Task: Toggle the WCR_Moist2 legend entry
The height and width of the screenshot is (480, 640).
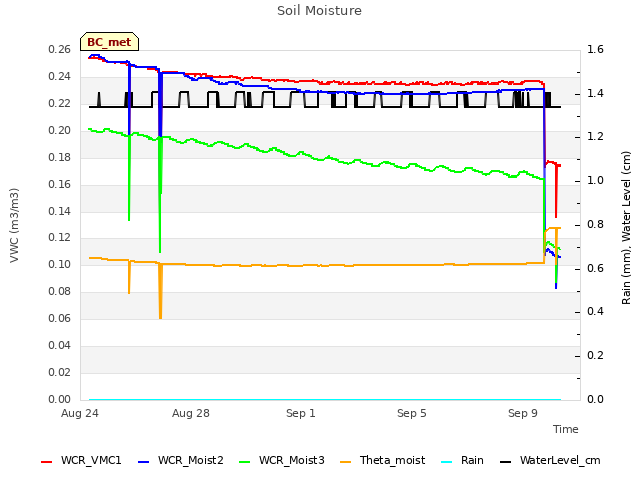Action: click(x=181, y=460)
